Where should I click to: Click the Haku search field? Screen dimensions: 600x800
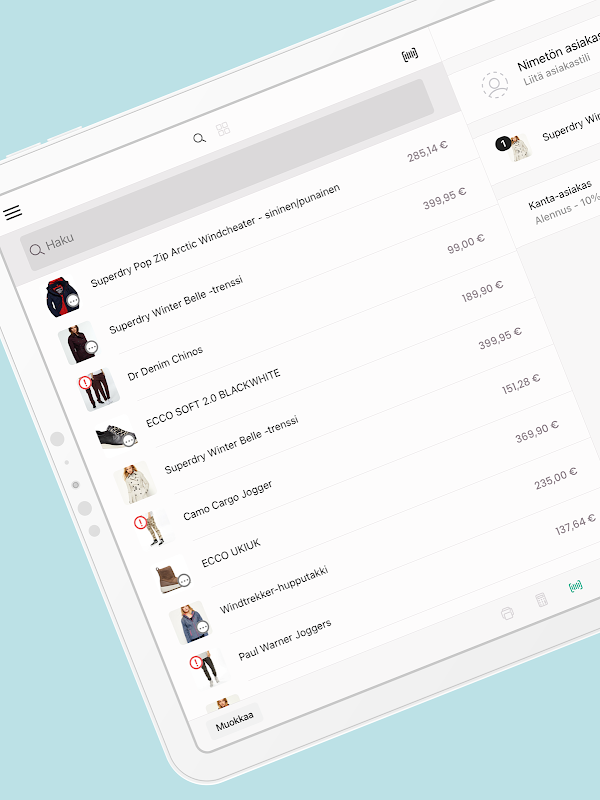(227, 174)
